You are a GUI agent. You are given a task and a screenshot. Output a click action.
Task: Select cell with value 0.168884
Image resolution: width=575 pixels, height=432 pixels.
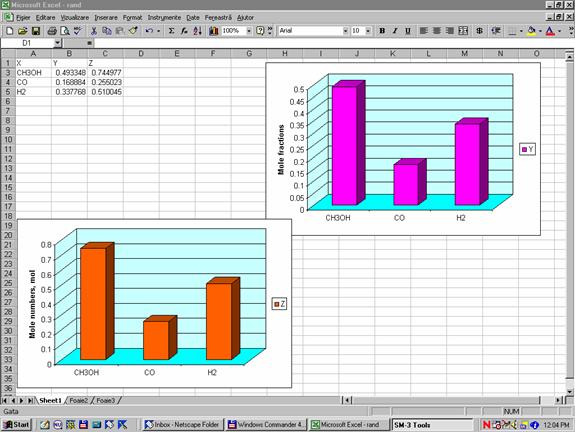coord(69,82)
